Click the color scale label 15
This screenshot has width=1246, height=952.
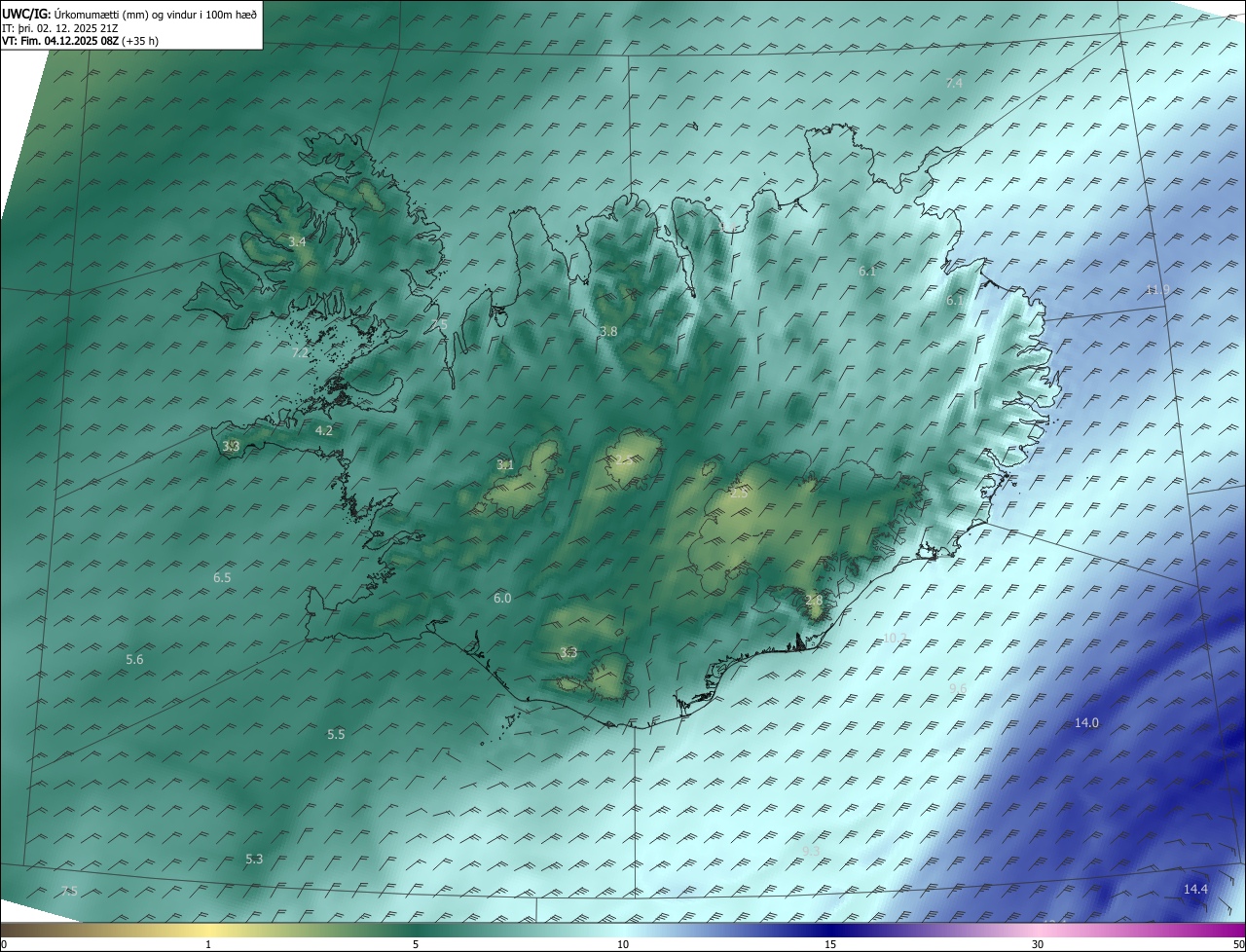[x=830, y=944]
